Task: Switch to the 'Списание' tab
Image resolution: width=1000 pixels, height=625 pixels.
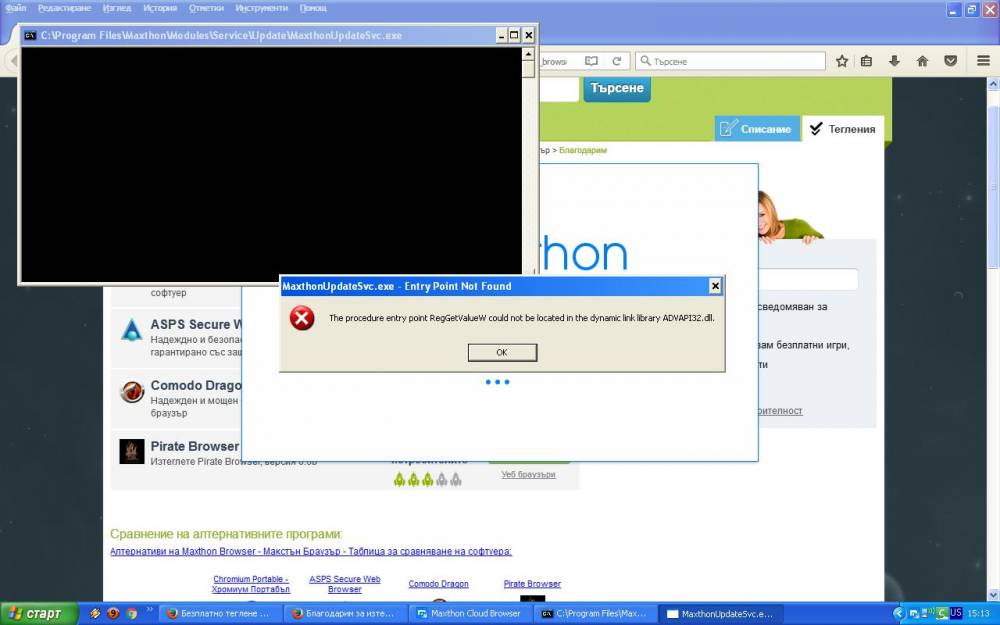Action: 757,129
